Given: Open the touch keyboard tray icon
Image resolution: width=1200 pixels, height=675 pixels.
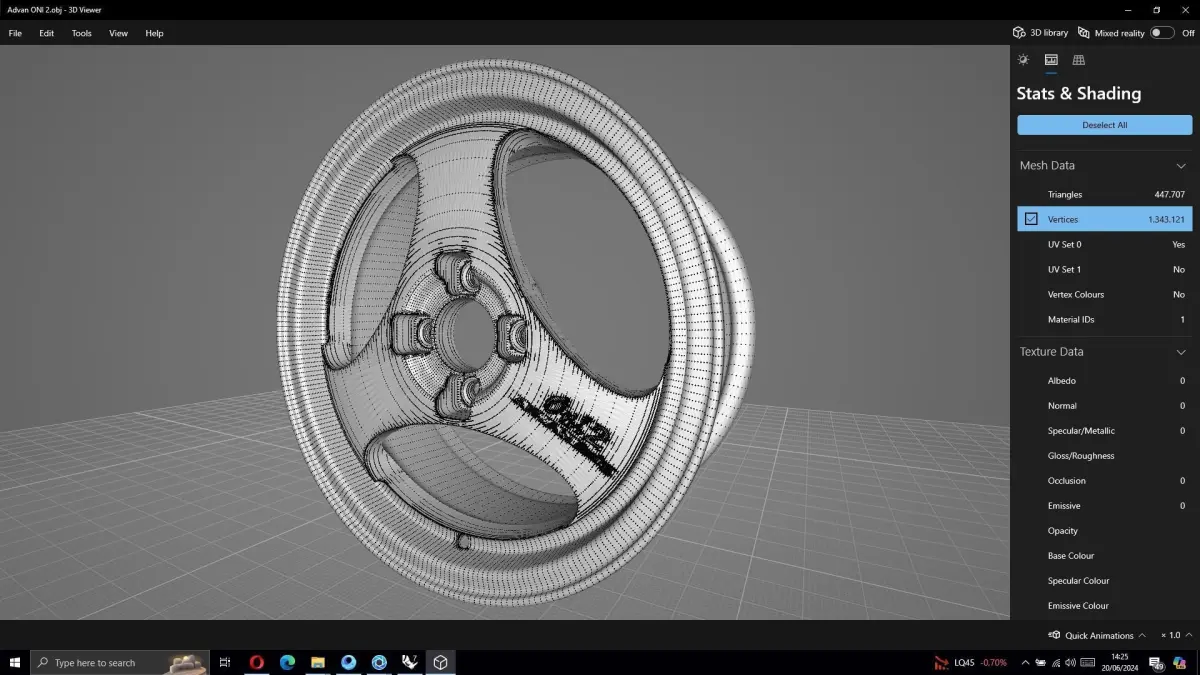Looking at the screenshot, I should (1087, 662).
